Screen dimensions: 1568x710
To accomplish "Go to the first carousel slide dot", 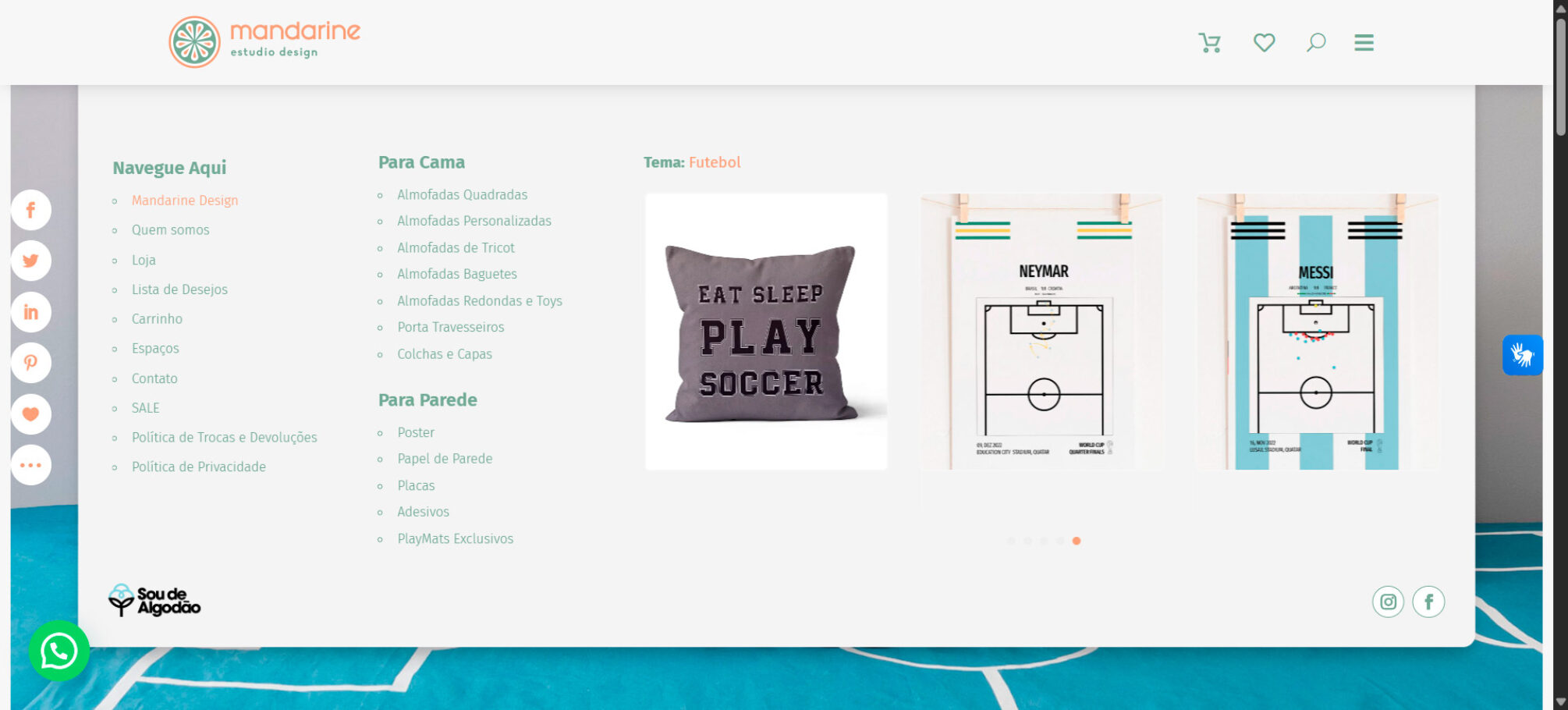I will (1011, 541).
